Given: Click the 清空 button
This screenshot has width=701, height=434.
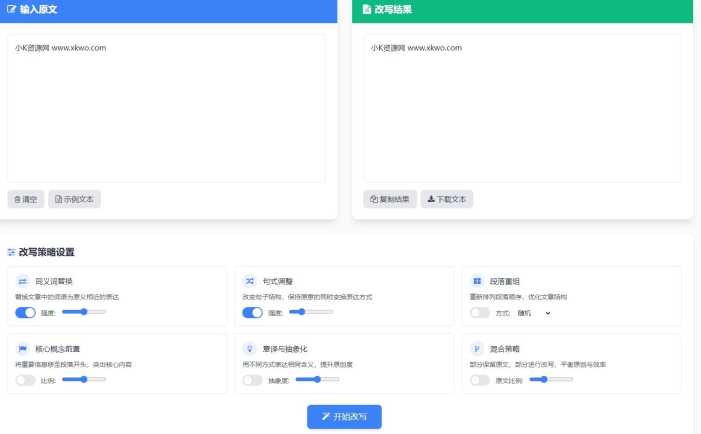Looking at the screenshot, I should 26,199.
